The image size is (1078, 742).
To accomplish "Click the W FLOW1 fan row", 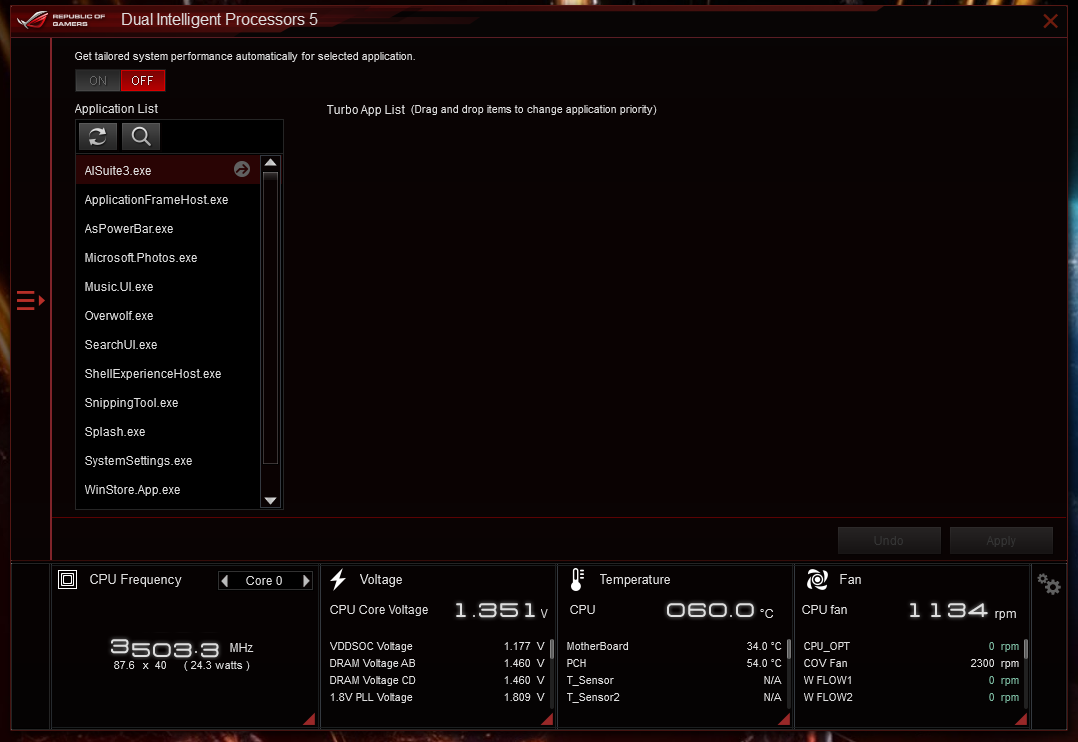I will click(x=911, y=680).
